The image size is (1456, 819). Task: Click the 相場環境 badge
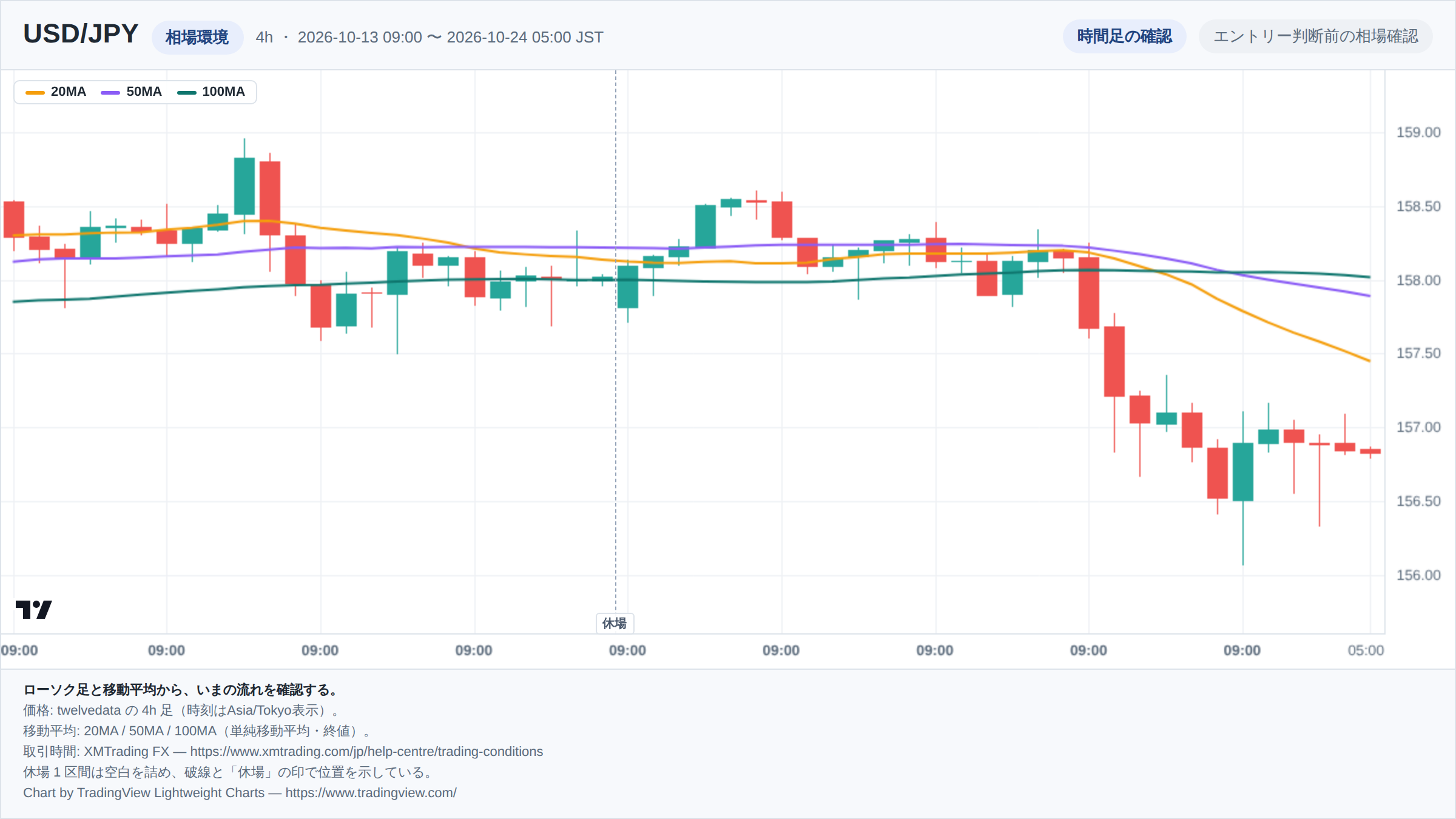tap(197, 38)
